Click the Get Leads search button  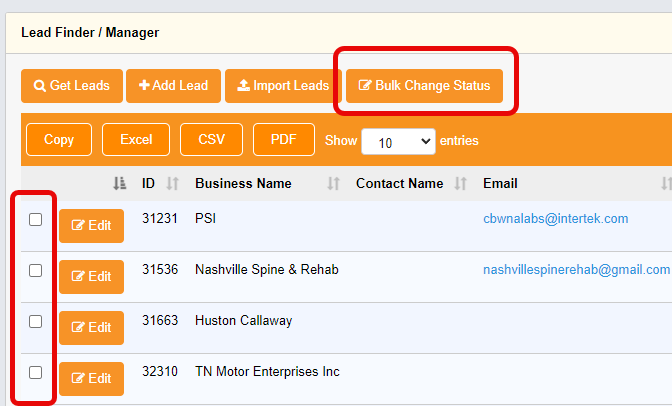click(71, 86)
